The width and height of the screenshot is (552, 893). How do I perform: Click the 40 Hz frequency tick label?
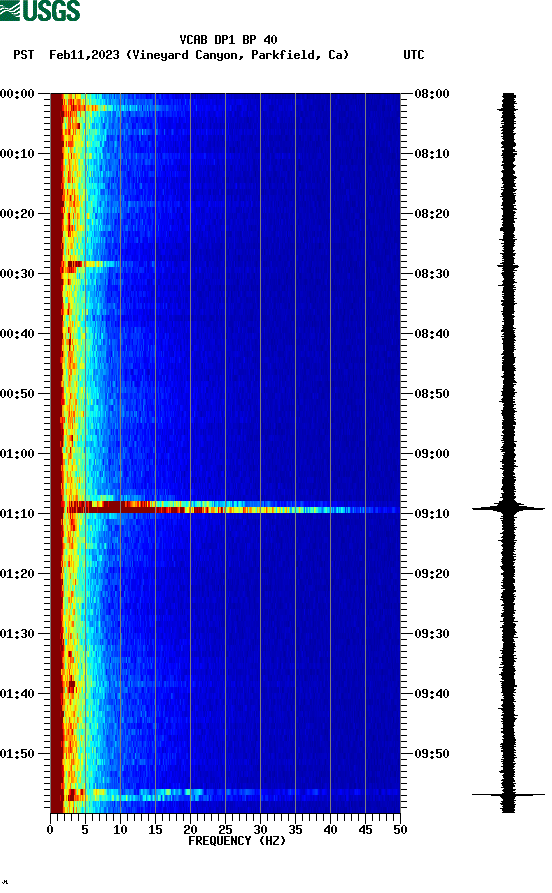click(x=330, y=830)
